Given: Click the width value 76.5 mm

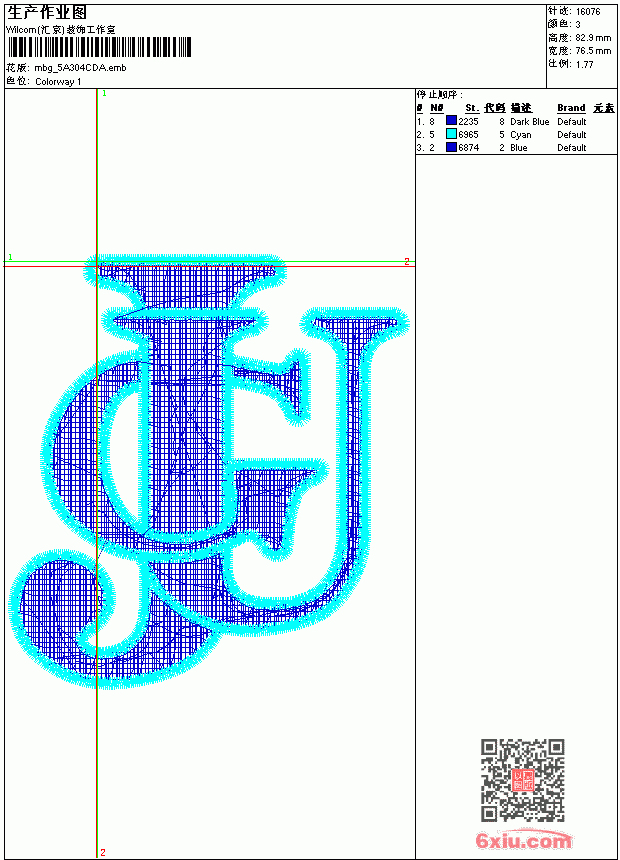Looking at the screenshot, I should tap(593, 51).
